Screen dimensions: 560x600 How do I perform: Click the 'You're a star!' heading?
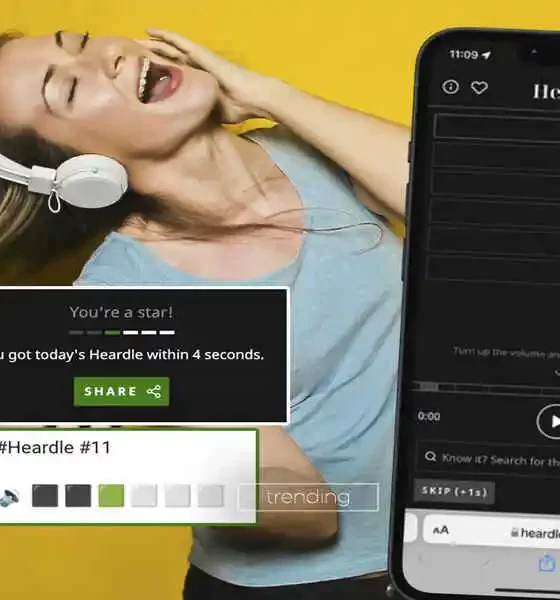[x=121, y=312]
